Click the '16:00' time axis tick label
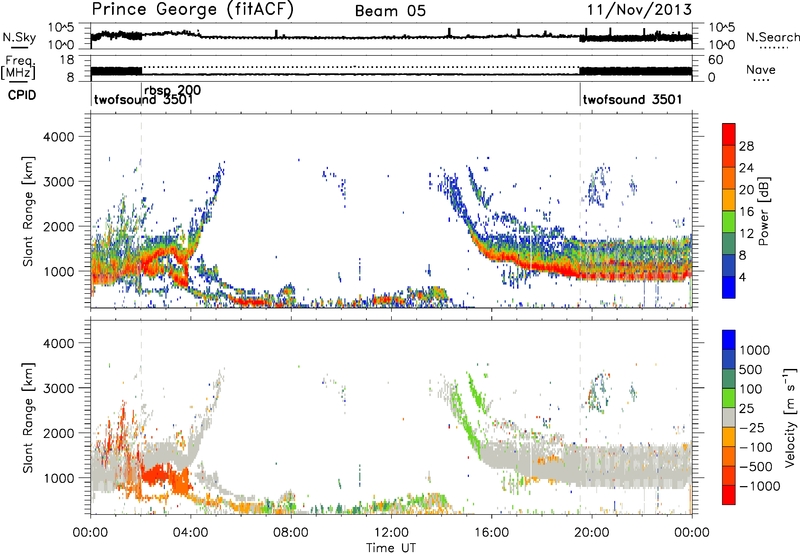This screenshot has width=800, height=554. coord(491,533)
